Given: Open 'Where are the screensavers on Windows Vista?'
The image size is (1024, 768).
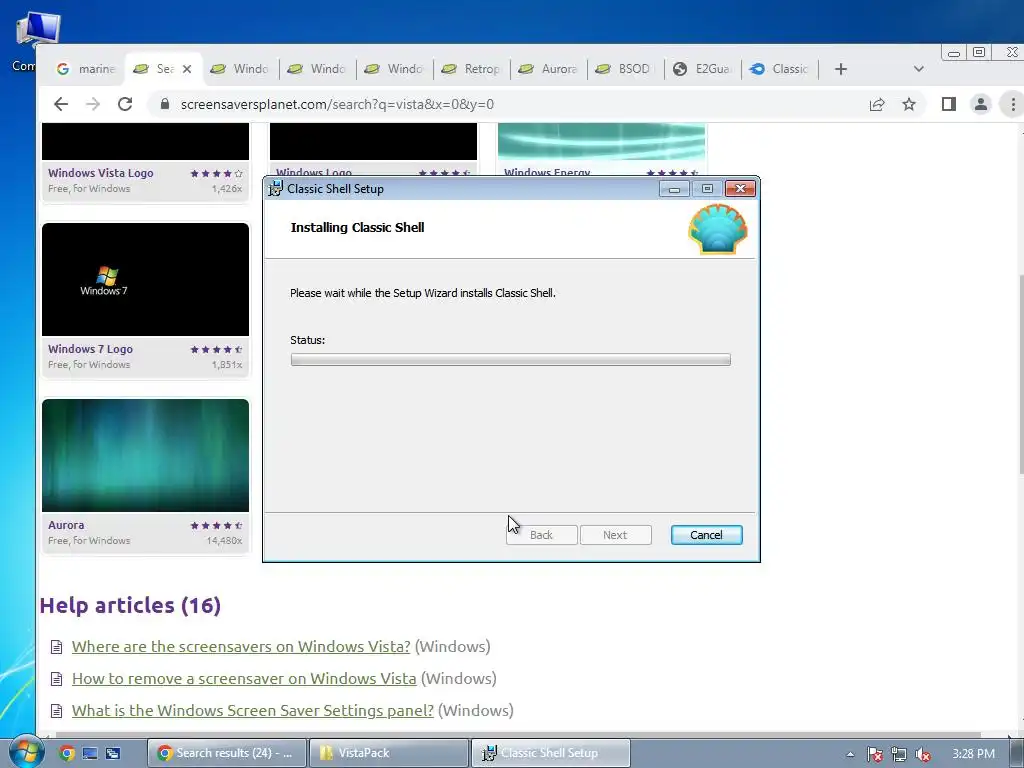Looking at the screenshot, I should (x=241, y=647).
